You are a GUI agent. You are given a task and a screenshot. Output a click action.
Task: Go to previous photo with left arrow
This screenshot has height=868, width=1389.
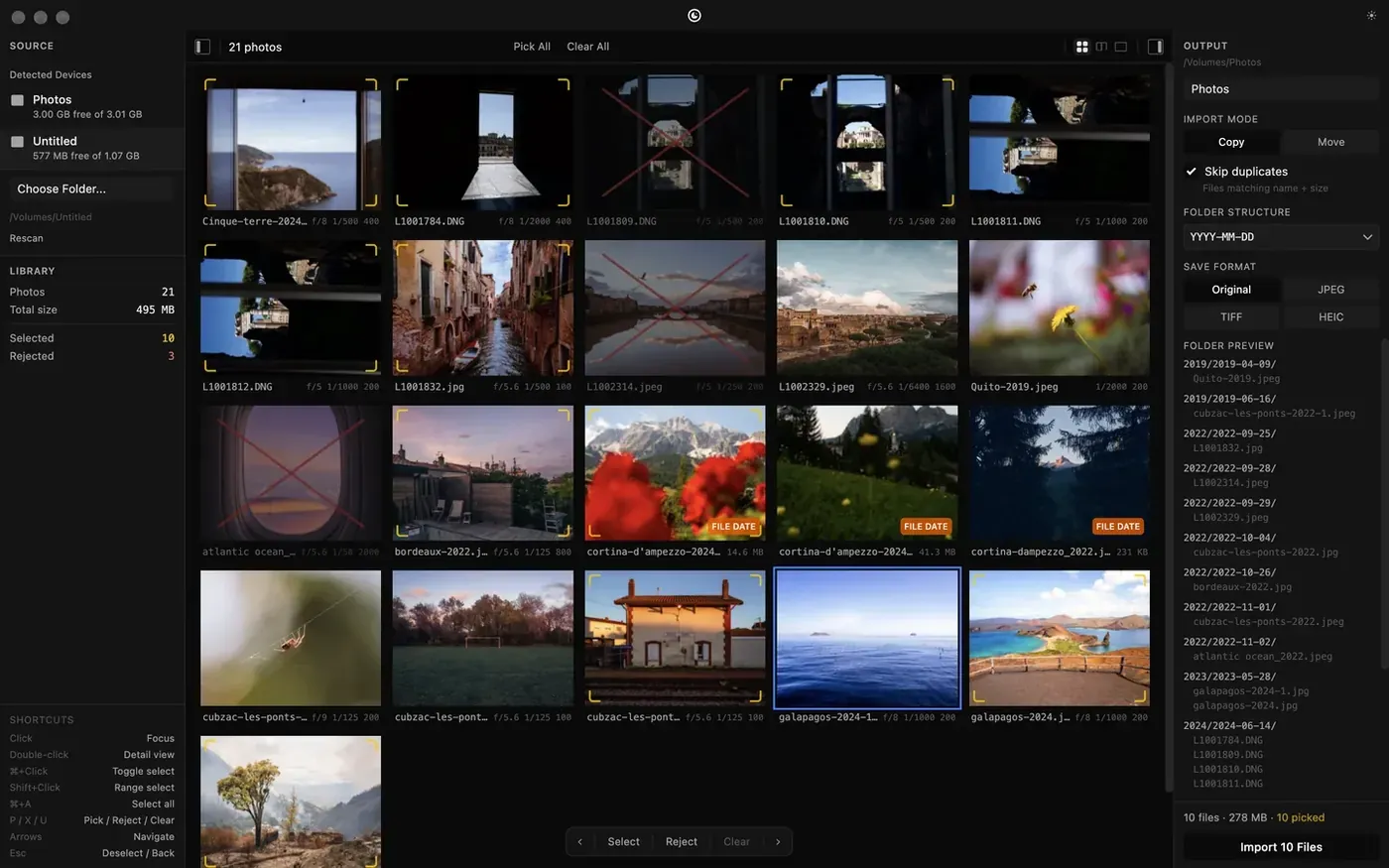click(580, 842)
